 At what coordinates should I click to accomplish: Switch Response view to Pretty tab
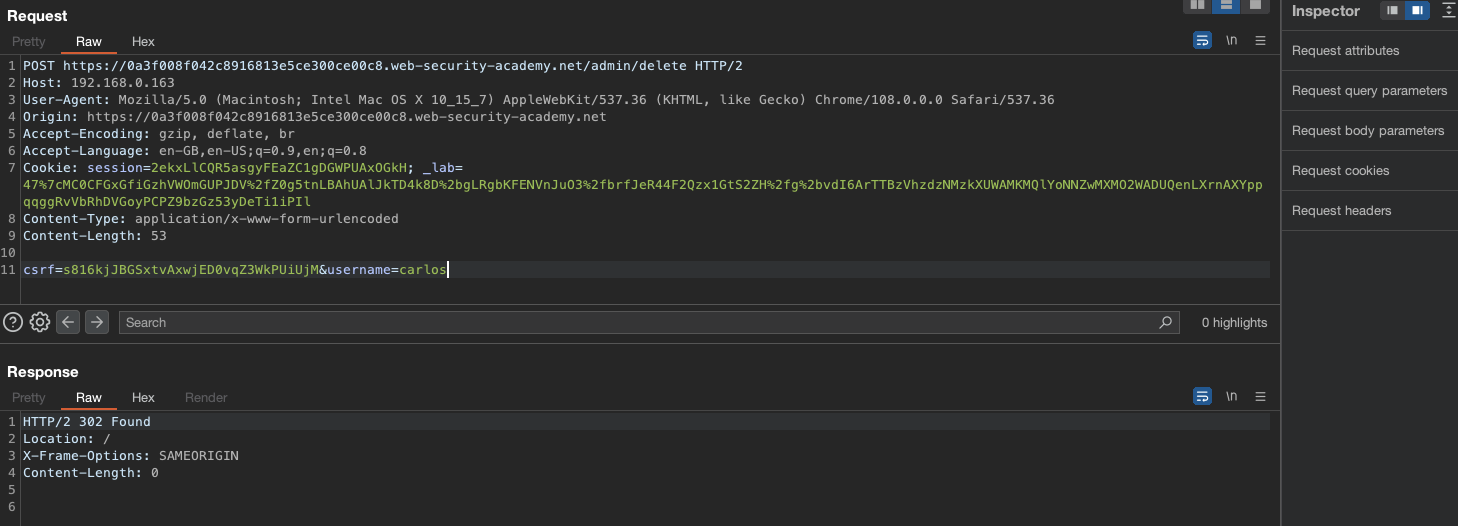click(x=29, y=398)
